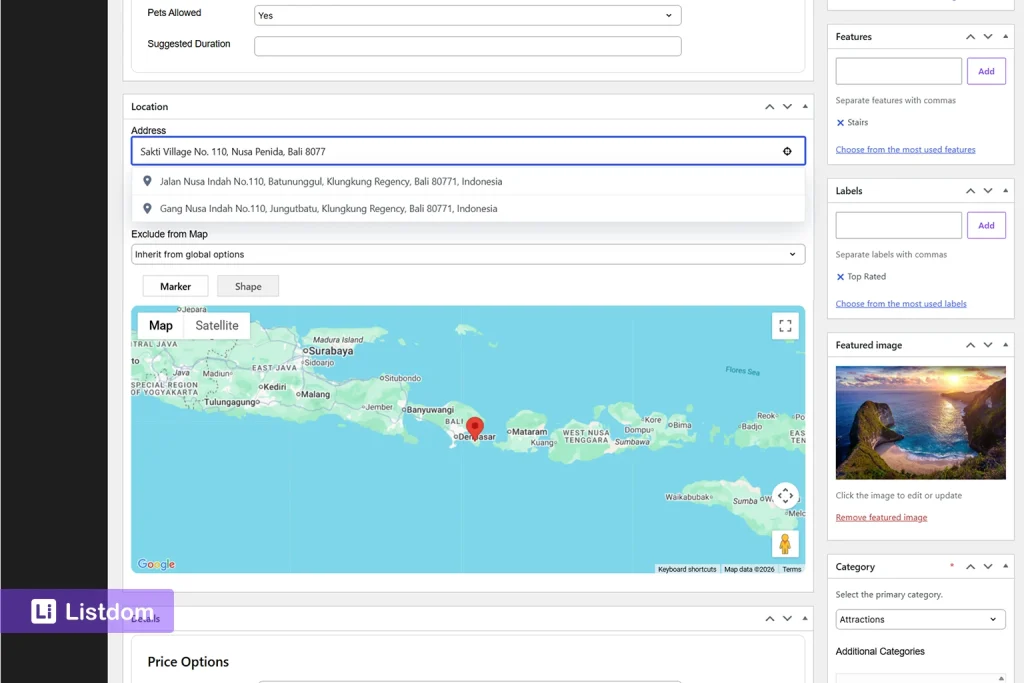
Task: Click the featured image thumbnail to edit
Action: [920, 422]
